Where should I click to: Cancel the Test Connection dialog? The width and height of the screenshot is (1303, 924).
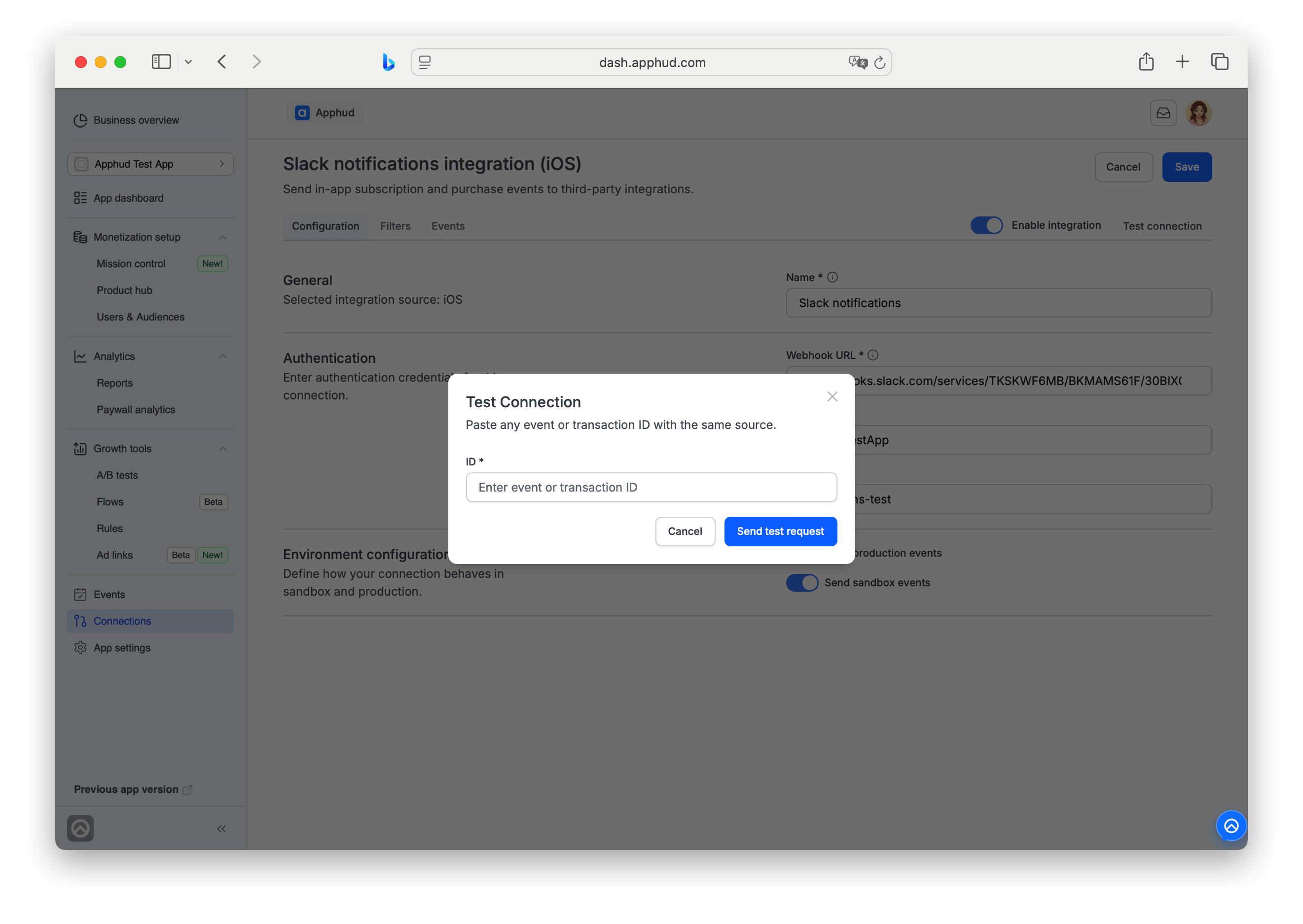pyautogui.click(x=685, y=532)
